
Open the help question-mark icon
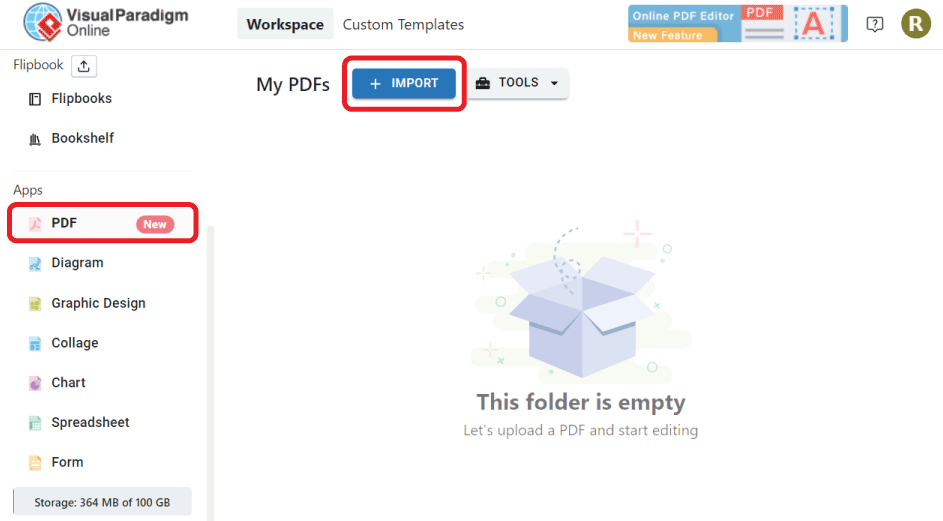pos(874,24)
